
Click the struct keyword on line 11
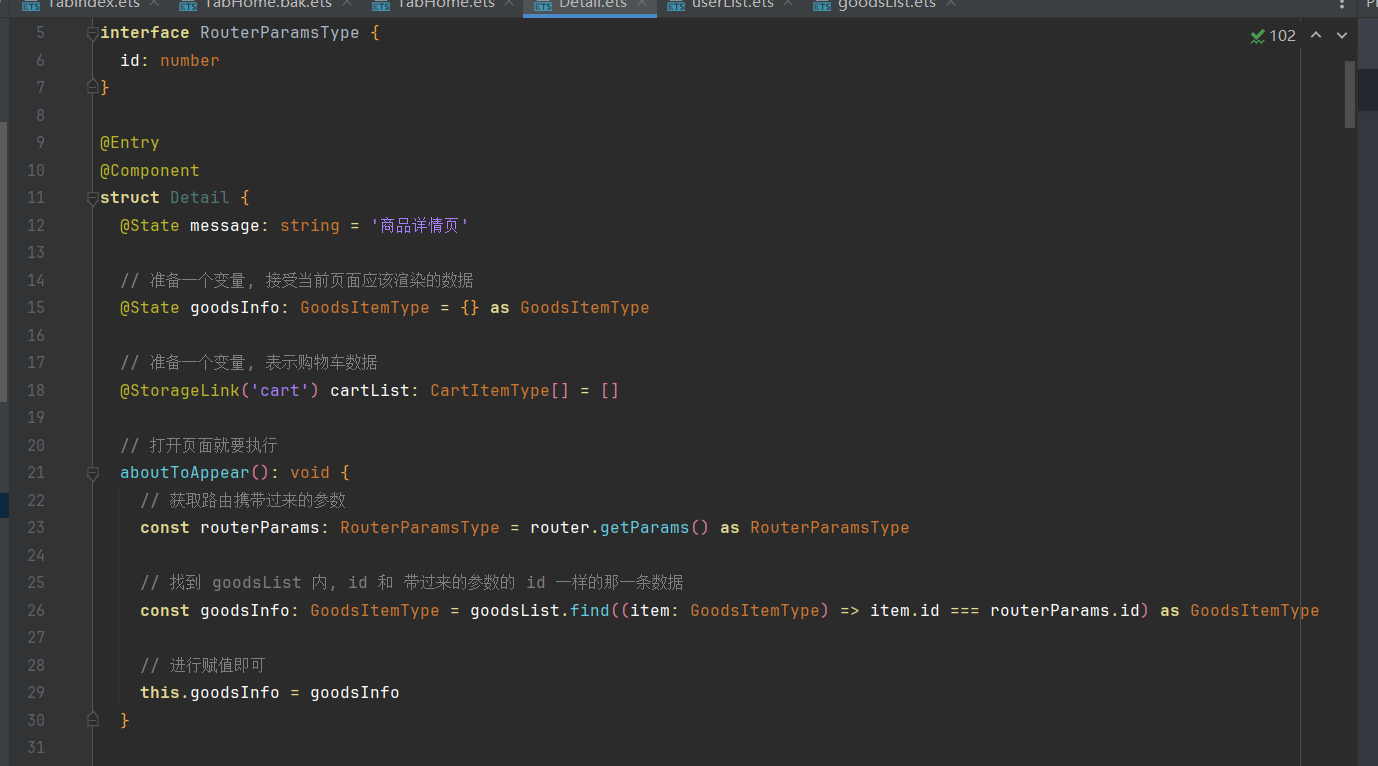130,198
